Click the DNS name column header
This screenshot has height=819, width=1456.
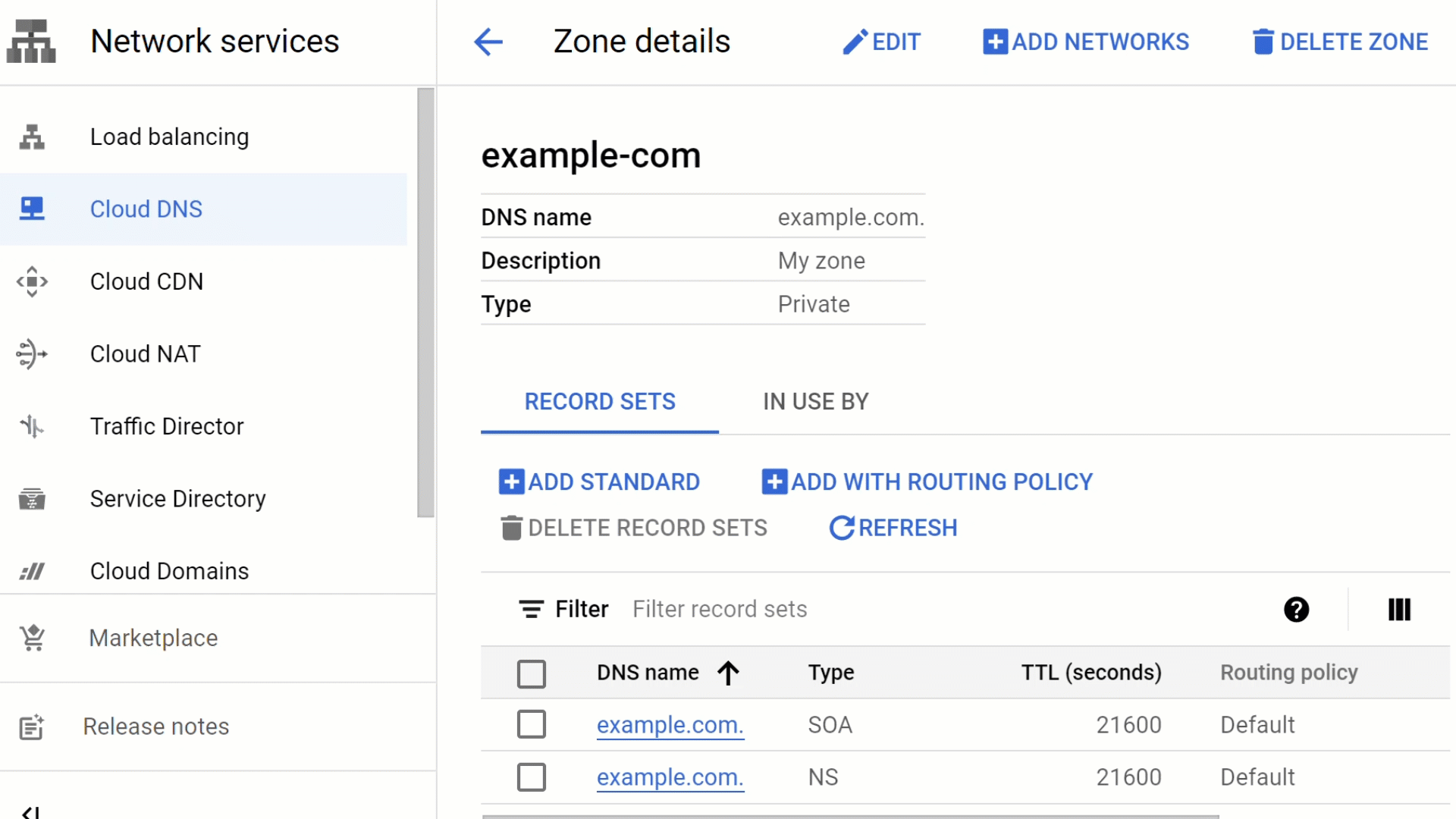(x=648, y=673)
